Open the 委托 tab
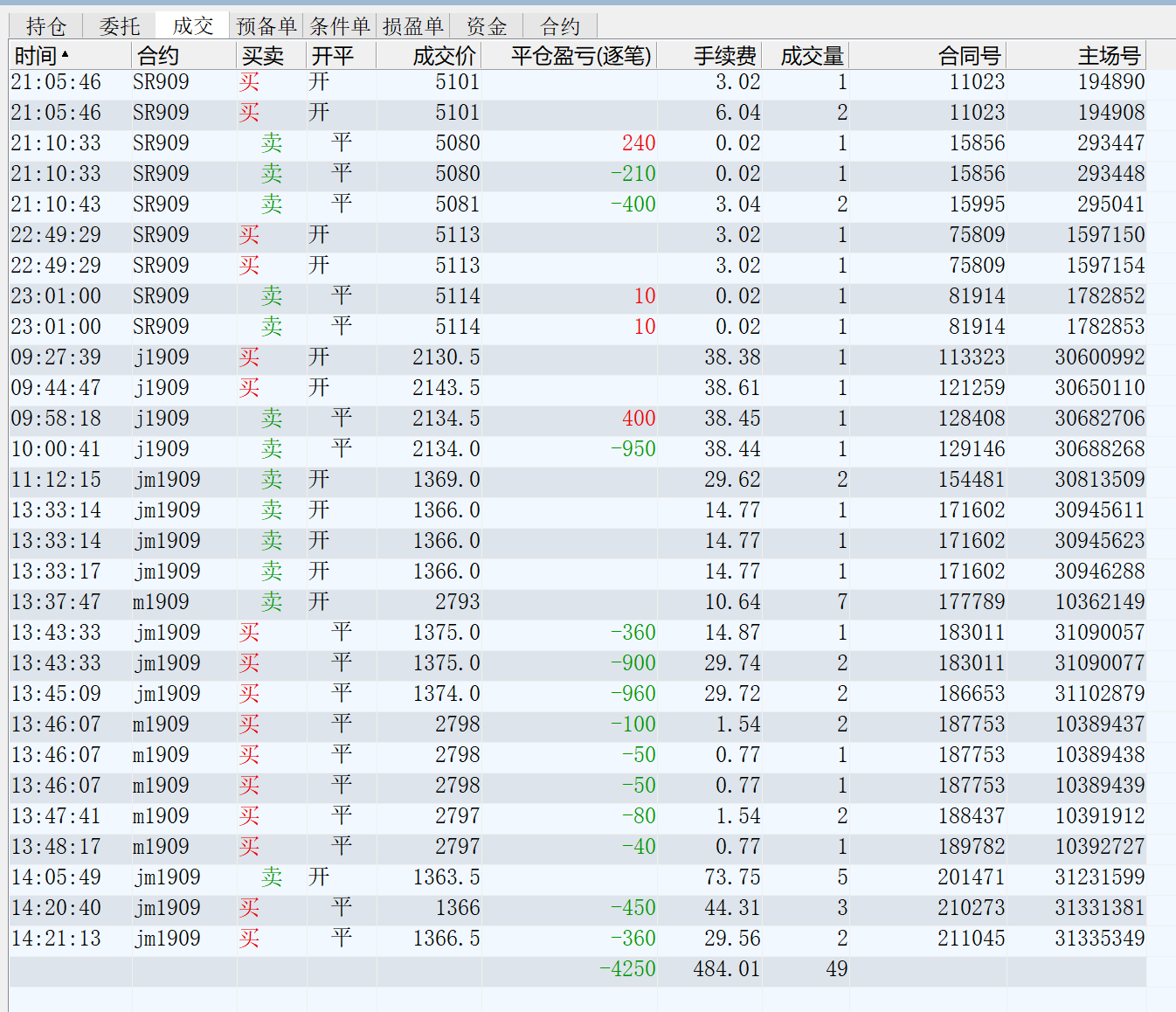This screenshot has width=1176, height=1012. [x=120, y=26]
